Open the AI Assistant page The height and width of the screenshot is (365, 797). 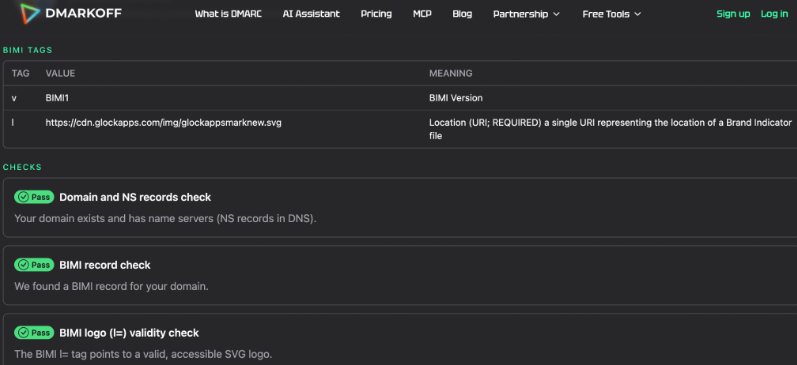pyautogui.click(x=311, y=14)
